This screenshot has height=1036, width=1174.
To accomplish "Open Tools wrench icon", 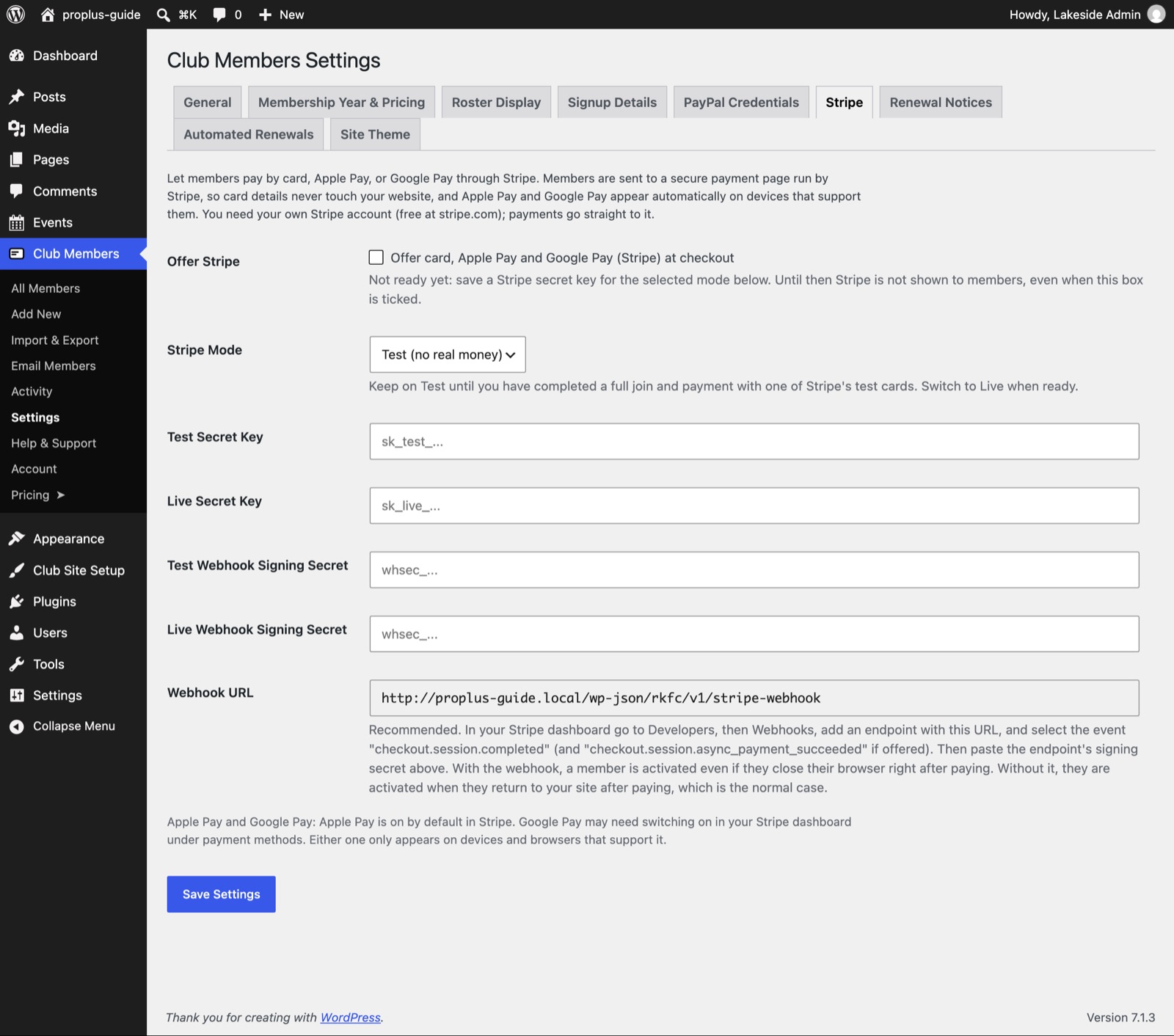I will click(x=17, y=664).
